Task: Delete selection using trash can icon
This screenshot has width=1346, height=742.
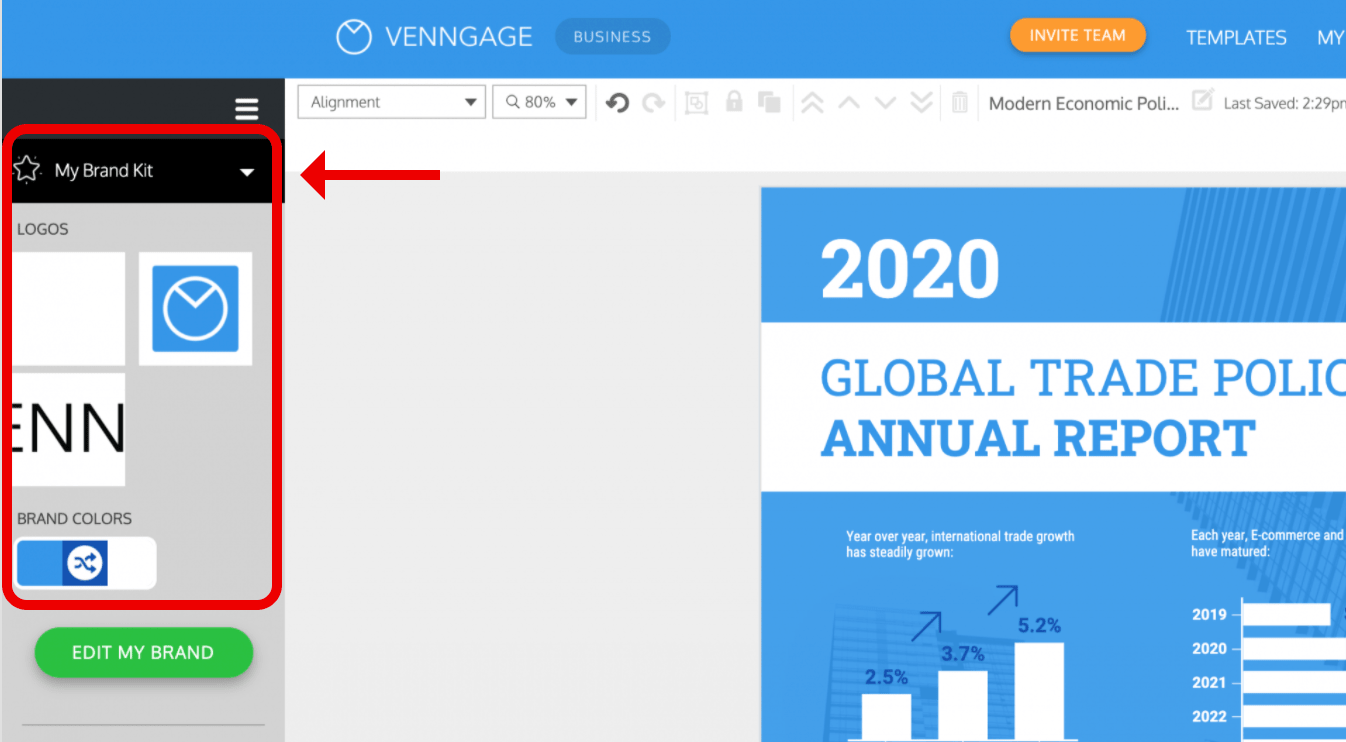Action: click(x=960, y=102)
